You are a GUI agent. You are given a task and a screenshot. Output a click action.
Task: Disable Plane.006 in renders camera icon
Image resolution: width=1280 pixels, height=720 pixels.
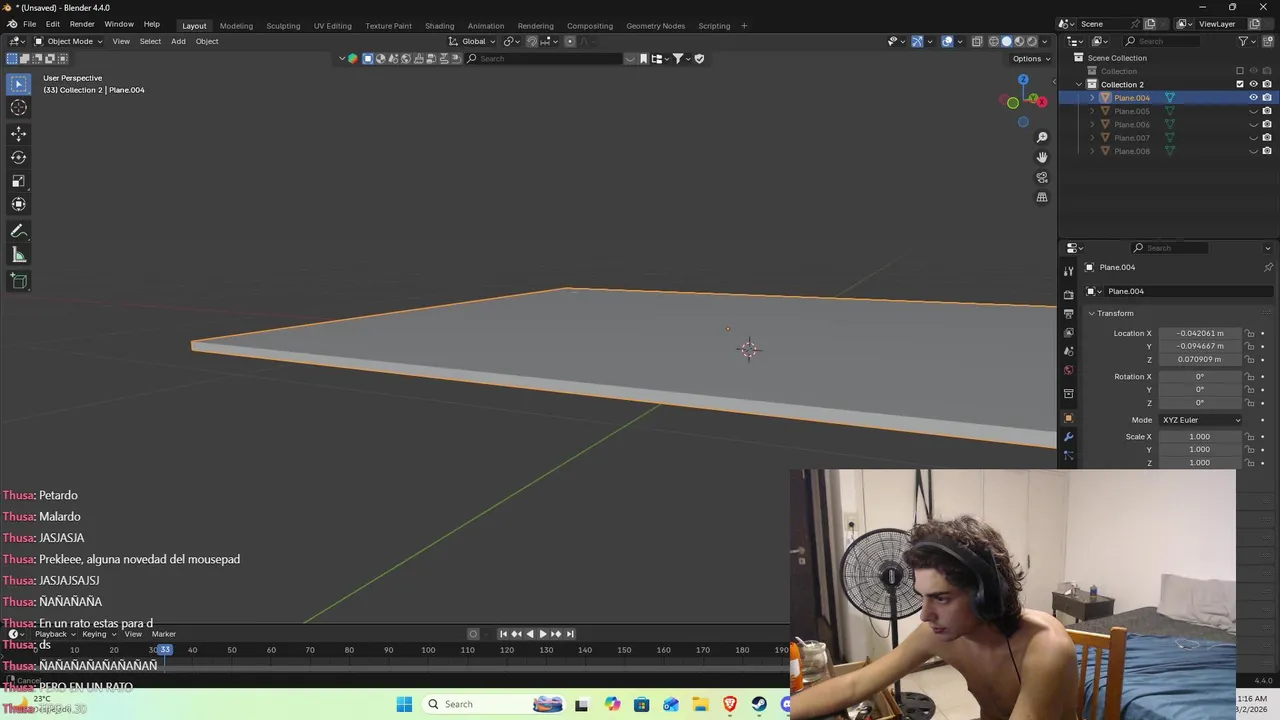click(x=1267, y=125)
